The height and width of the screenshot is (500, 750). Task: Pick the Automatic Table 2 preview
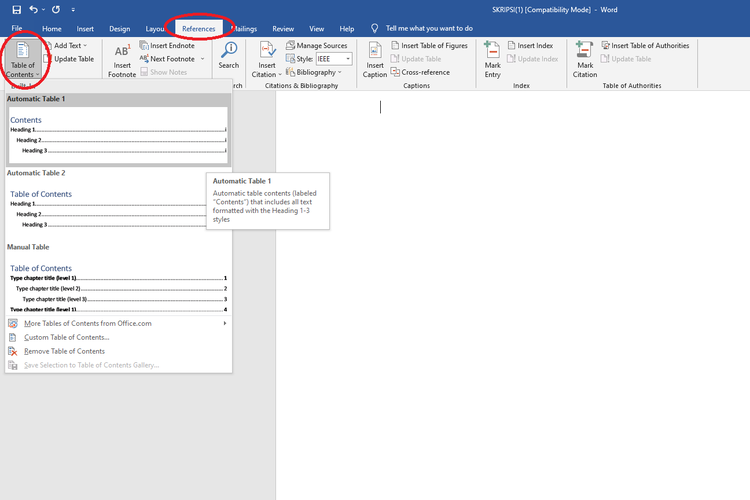(x=118, y=207)
